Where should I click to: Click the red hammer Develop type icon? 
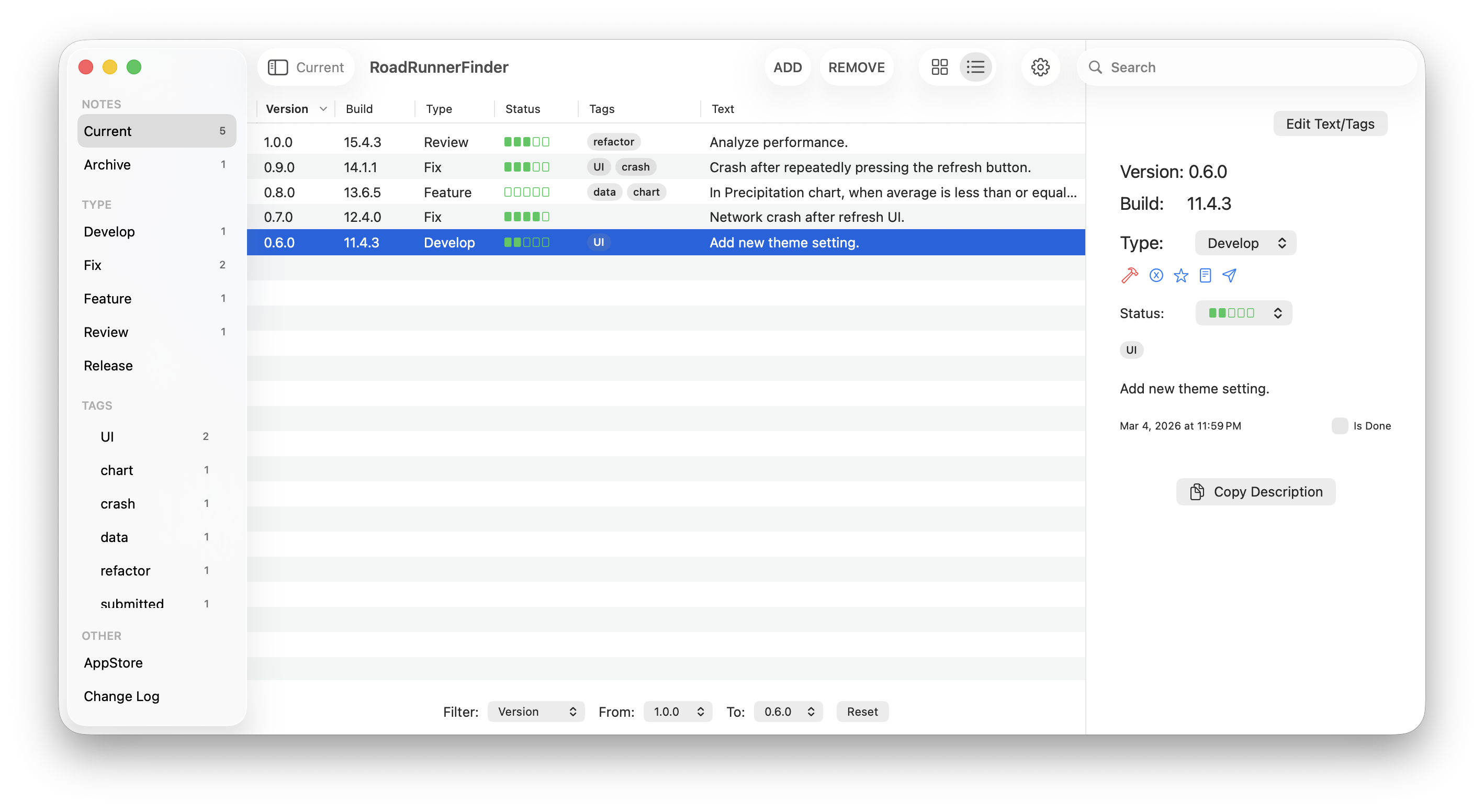(x=1130, y=276)
